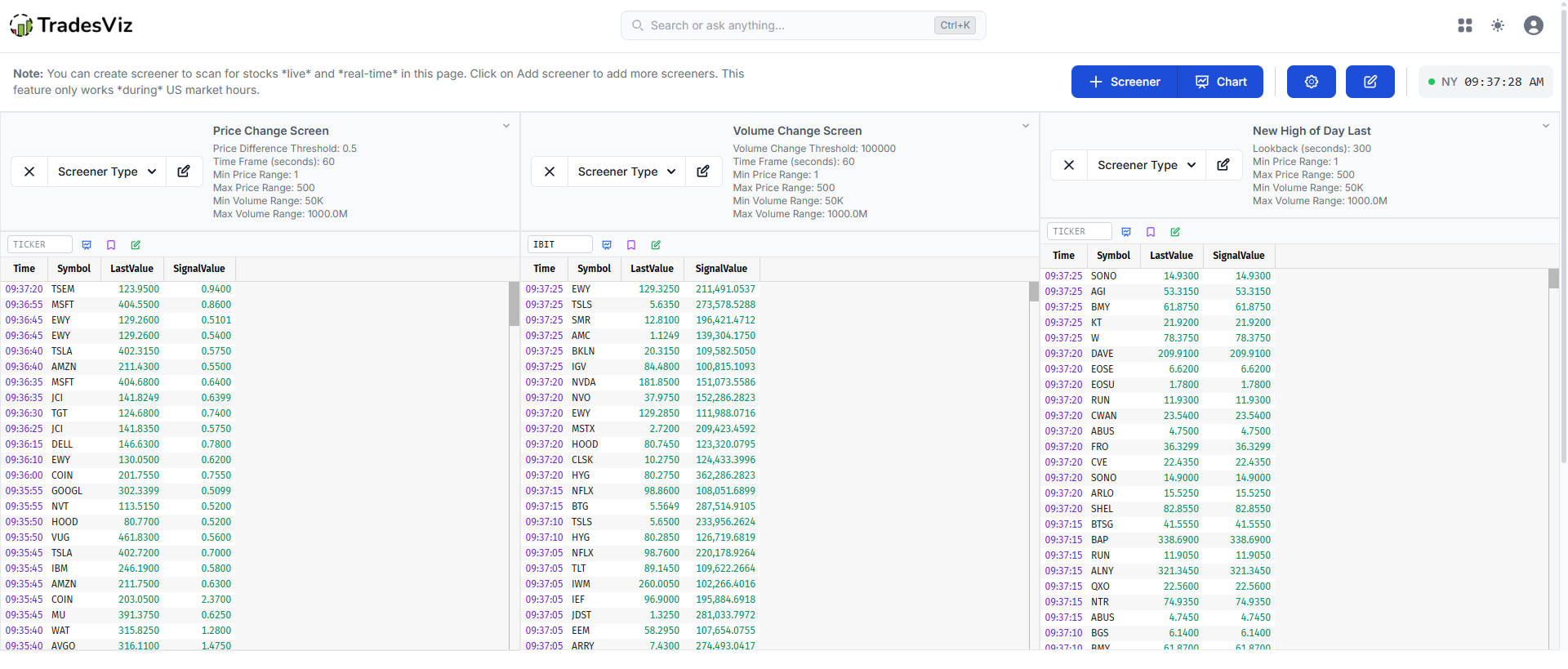Click the IBIT ticker input field
Image resolution: width=1568 pixels, height=669 pixels.
(560, 244)
